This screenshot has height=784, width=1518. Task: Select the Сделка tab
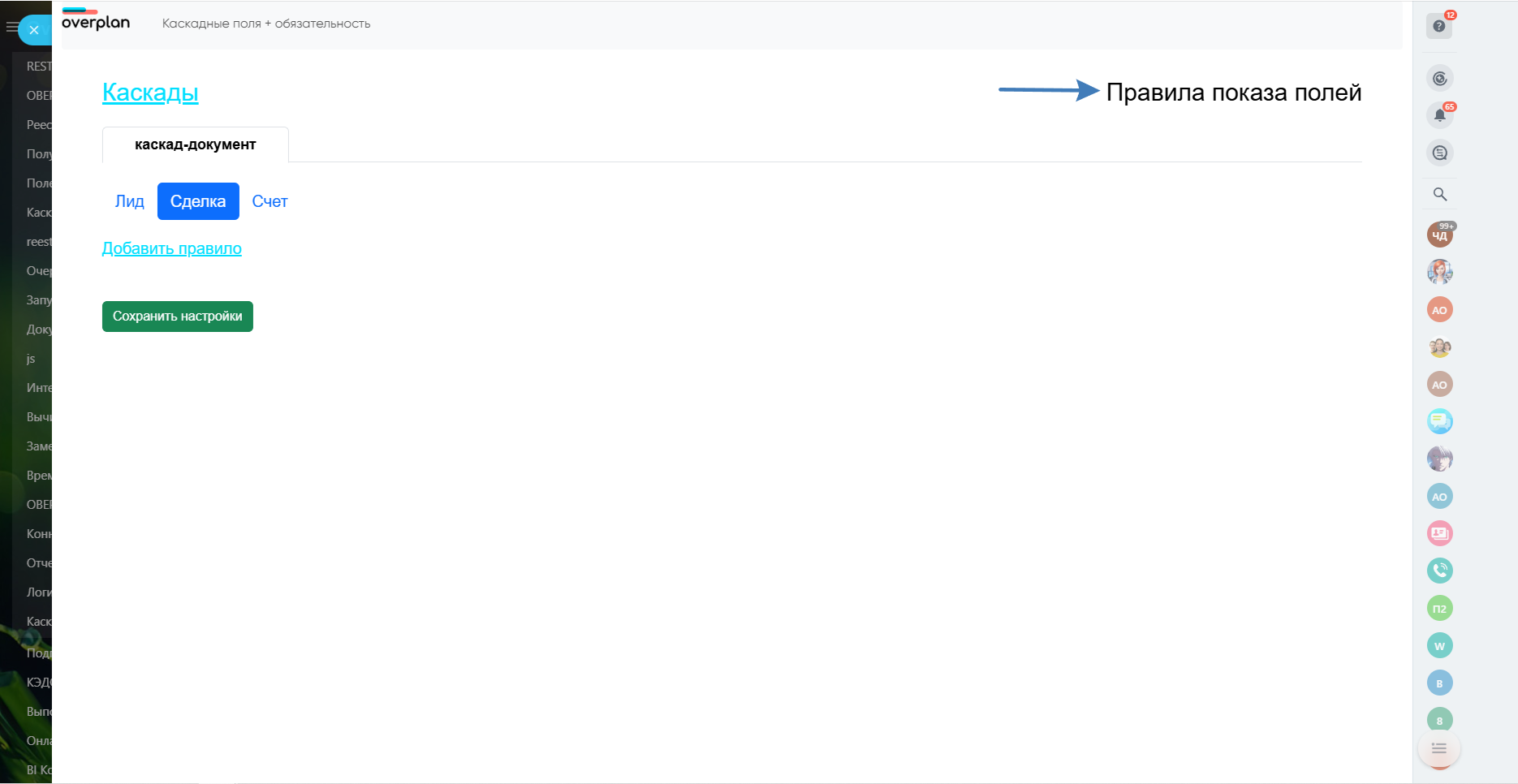pyautogui.click(x=198, y=201)
